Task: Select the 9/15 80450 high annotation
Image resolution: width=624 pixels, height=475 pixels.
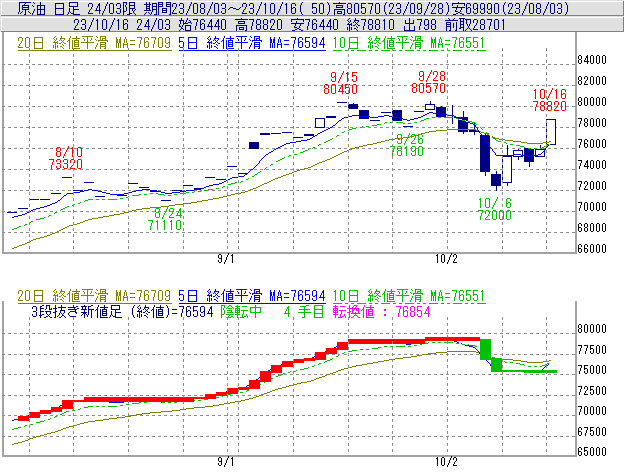Action: click(x=340, y=83)
